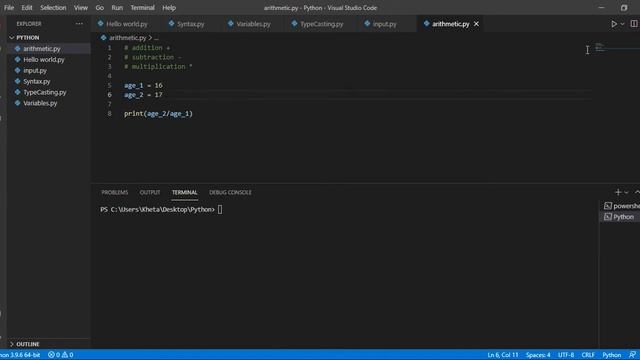This screenshot has width=640, height=360.
Task: Open Hello world.py in Explorer tree
Action: pos(44,60)
